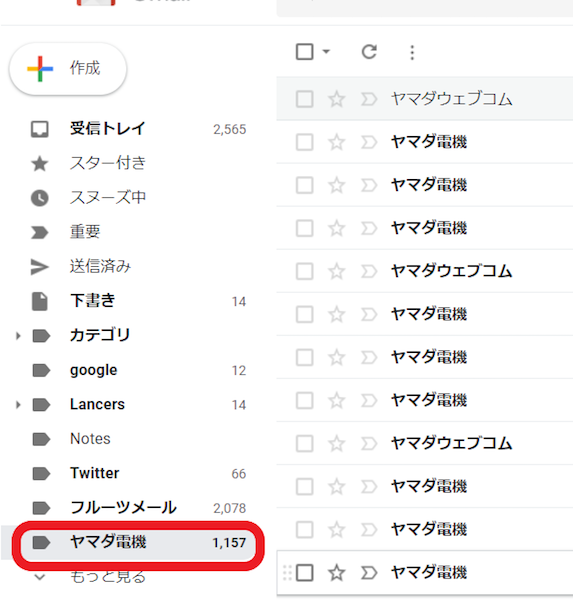Expand もっと見る using the chevron
The height and width of the screenshot is (600, 573).
click(x=39, y=577)
